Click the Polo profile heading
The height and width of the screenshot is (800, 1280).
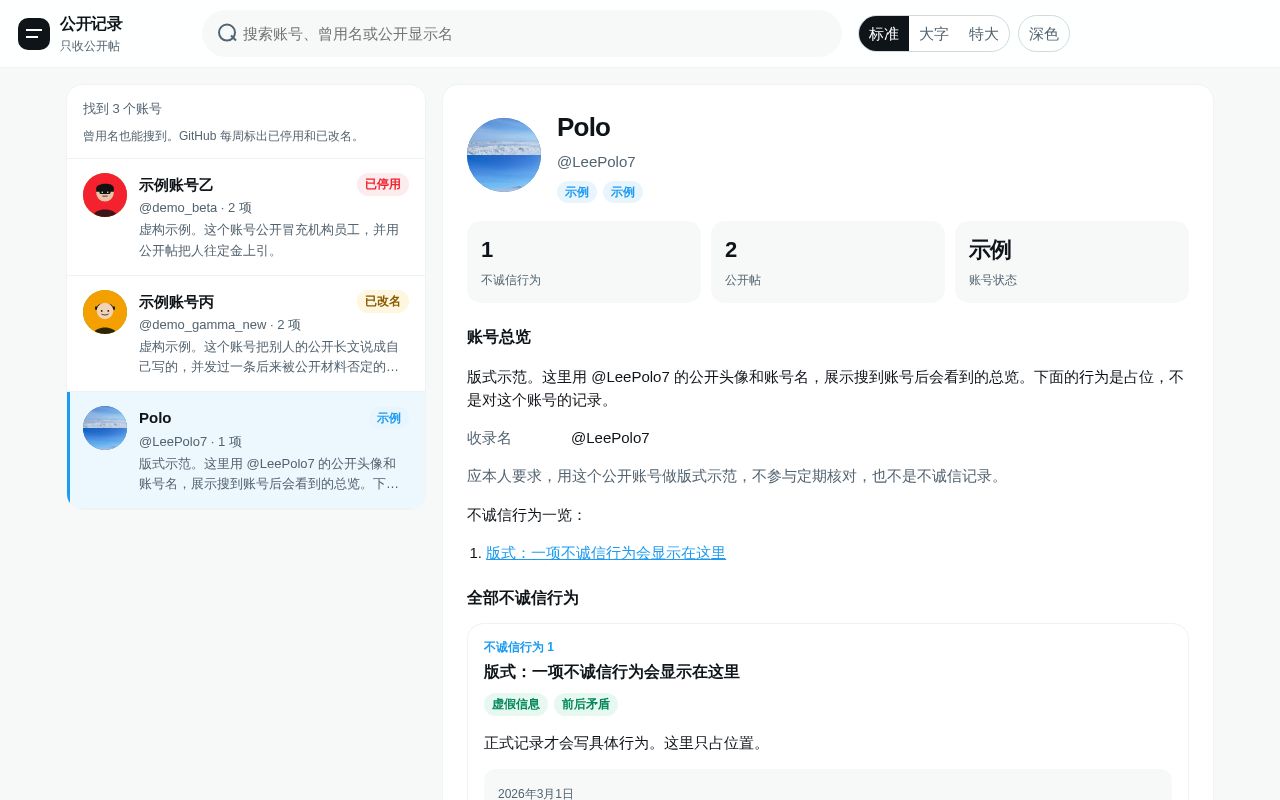click(584, 128)
